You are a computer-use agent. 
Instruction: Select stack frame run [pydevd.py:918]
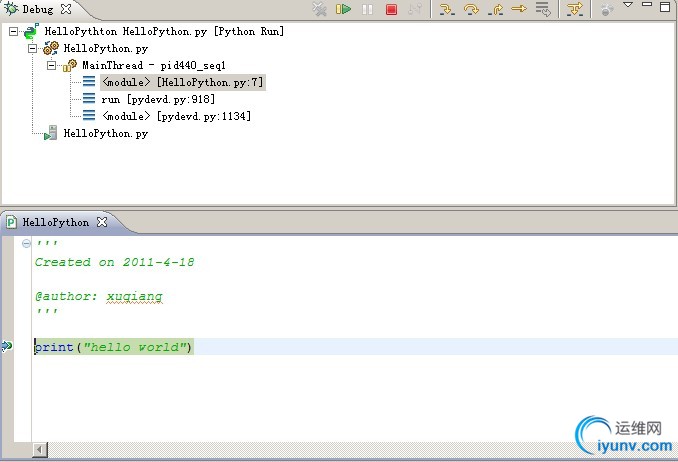(158, 99)
